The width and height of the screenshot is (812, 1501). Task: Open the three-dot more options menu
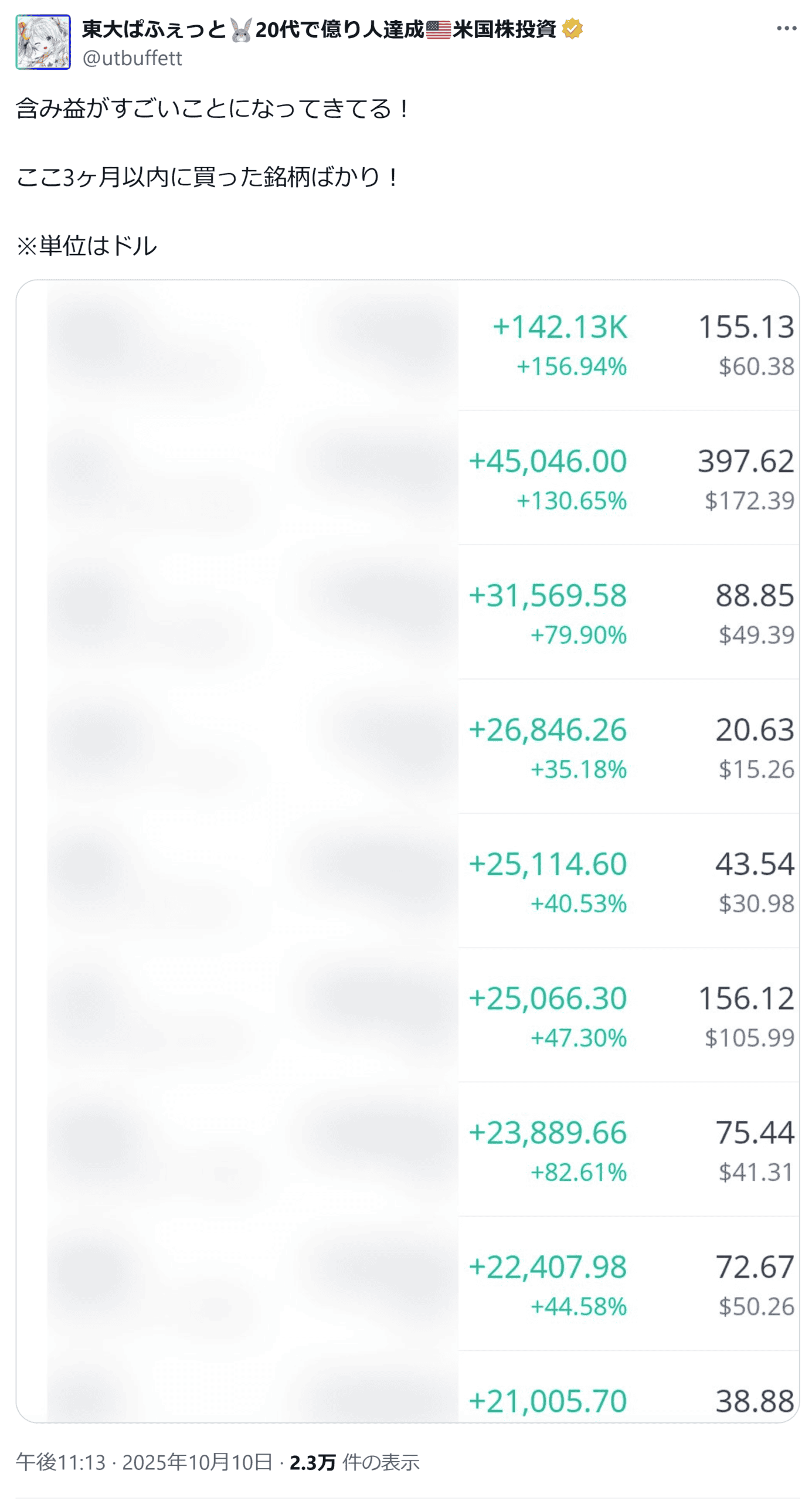(786, 28)
